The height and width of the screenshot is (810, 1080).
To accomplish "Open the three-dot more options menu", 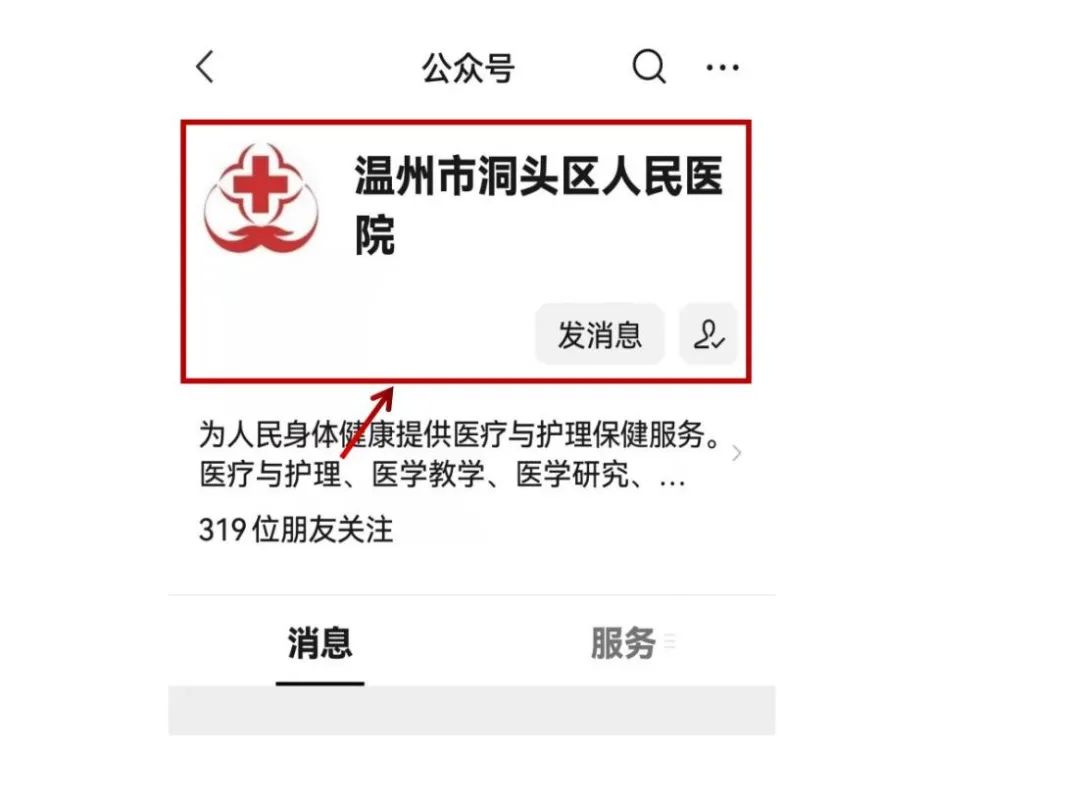I will pos(723,68).
